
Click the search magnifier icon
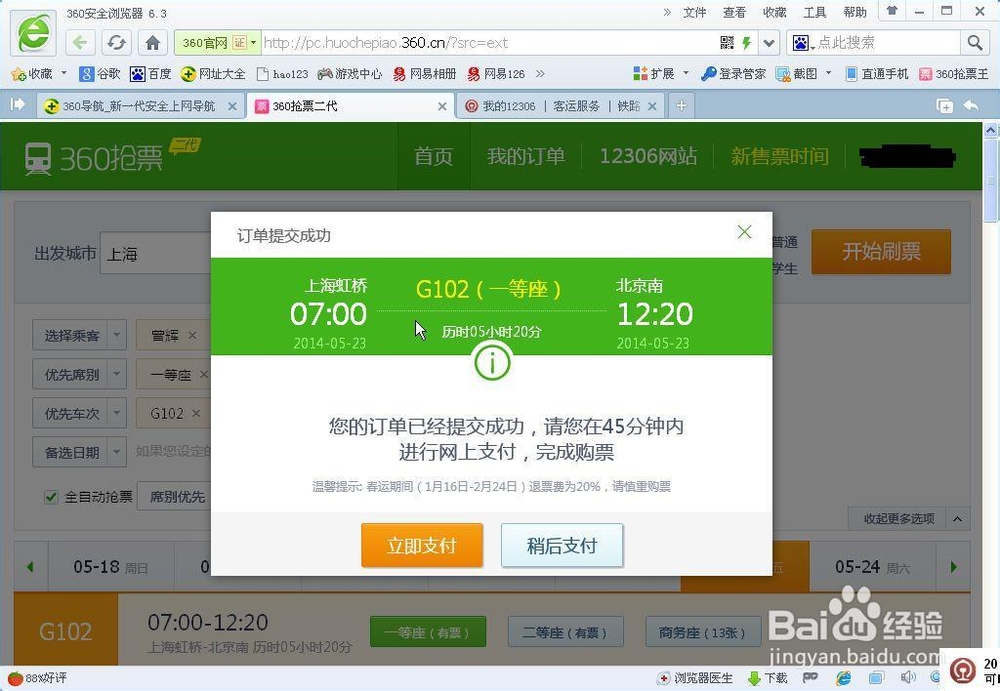974,43
